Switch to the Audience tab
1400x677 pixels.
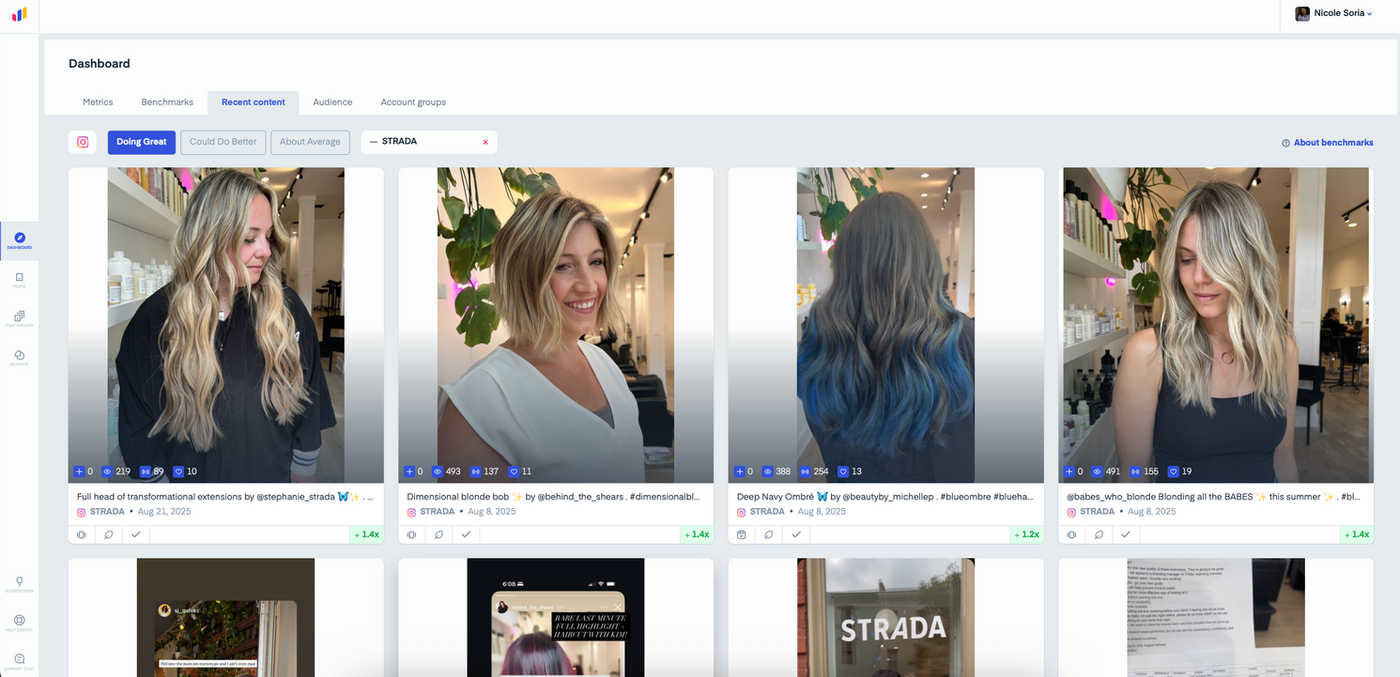point(332,102)
